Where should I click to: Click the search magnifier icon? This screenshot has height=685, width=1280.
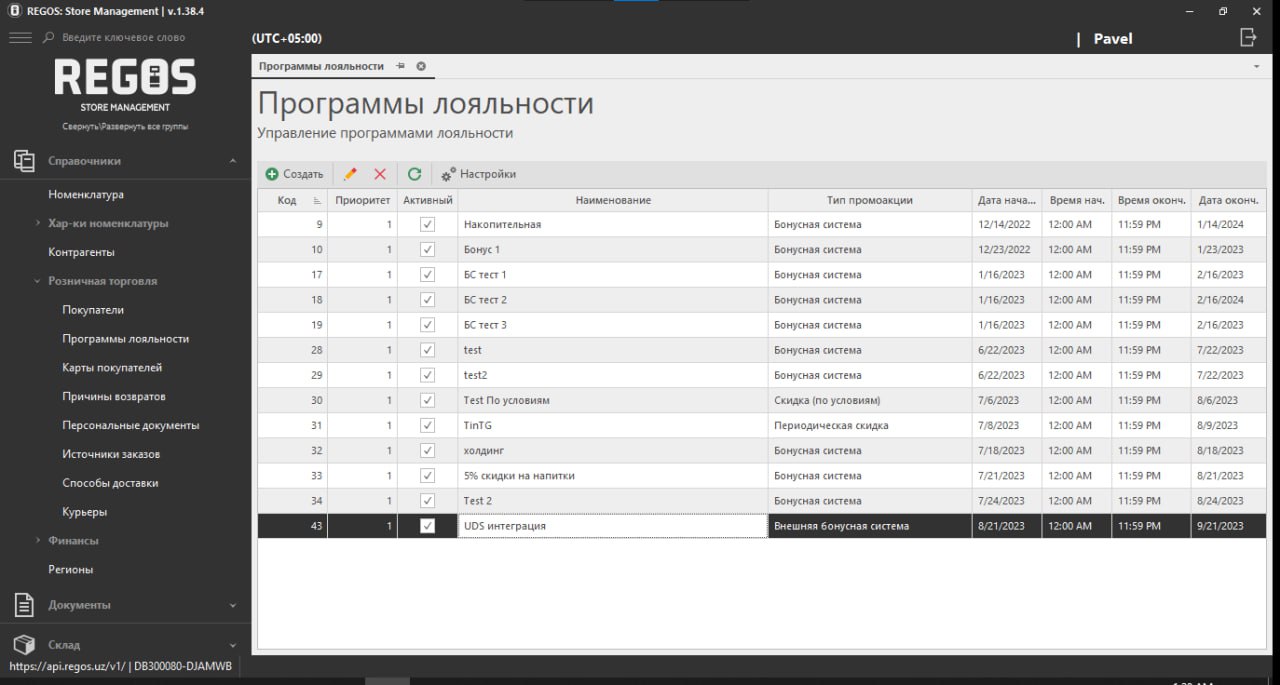(x=48, y=38)
